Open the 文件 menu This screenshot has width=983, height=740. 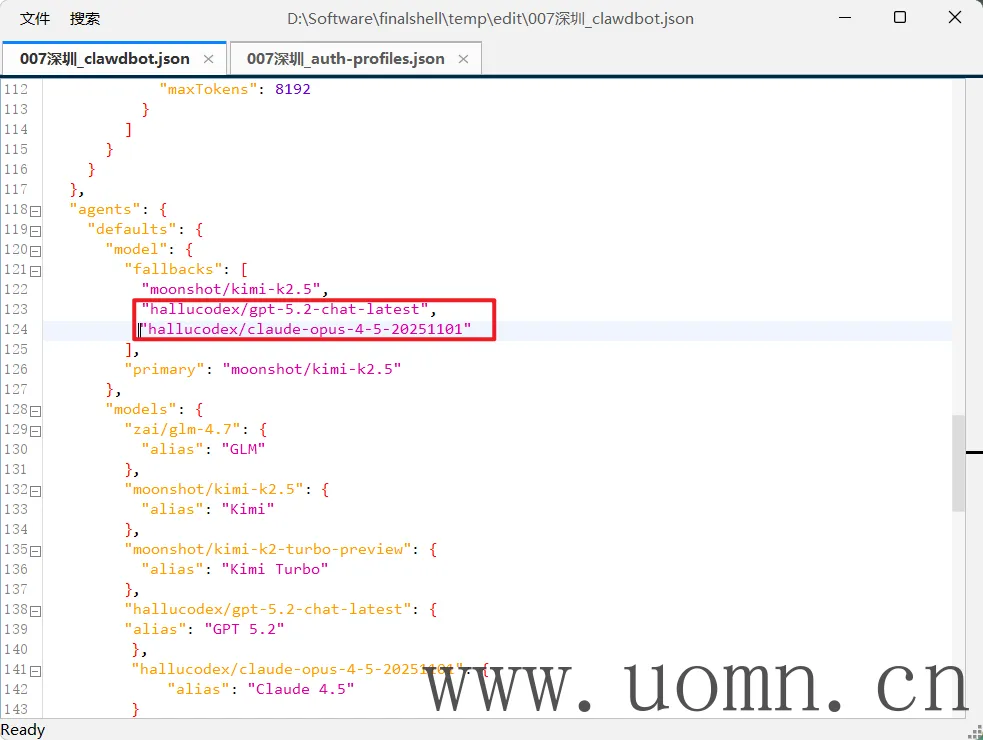[x=35, y=18]
